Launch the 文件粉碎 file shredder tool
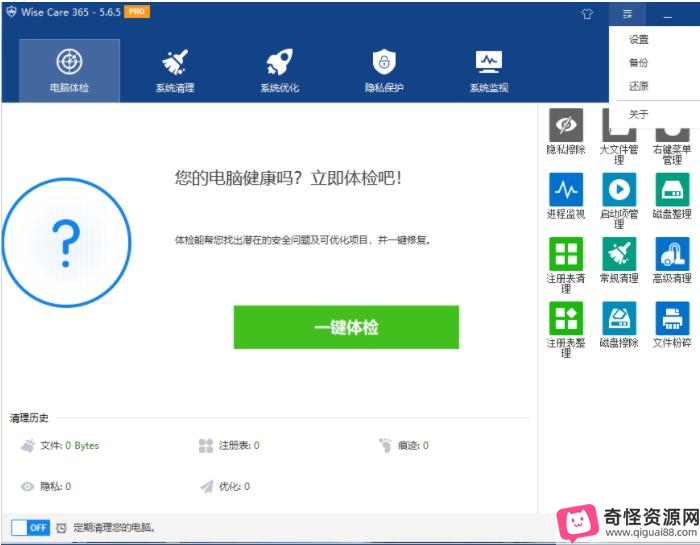700x545 pixels. (x=672, y=319)
